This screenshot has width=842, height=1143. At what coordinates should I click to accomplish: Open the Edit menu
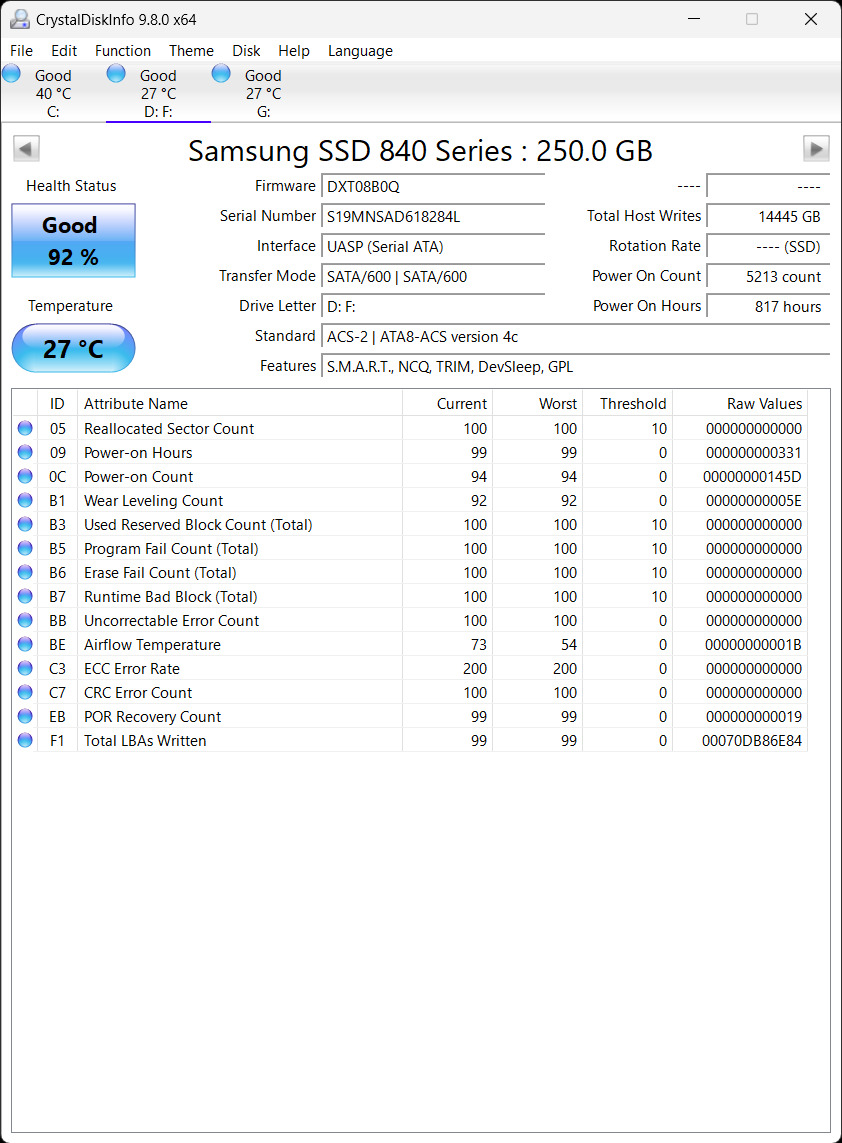(x=64, y=51)
